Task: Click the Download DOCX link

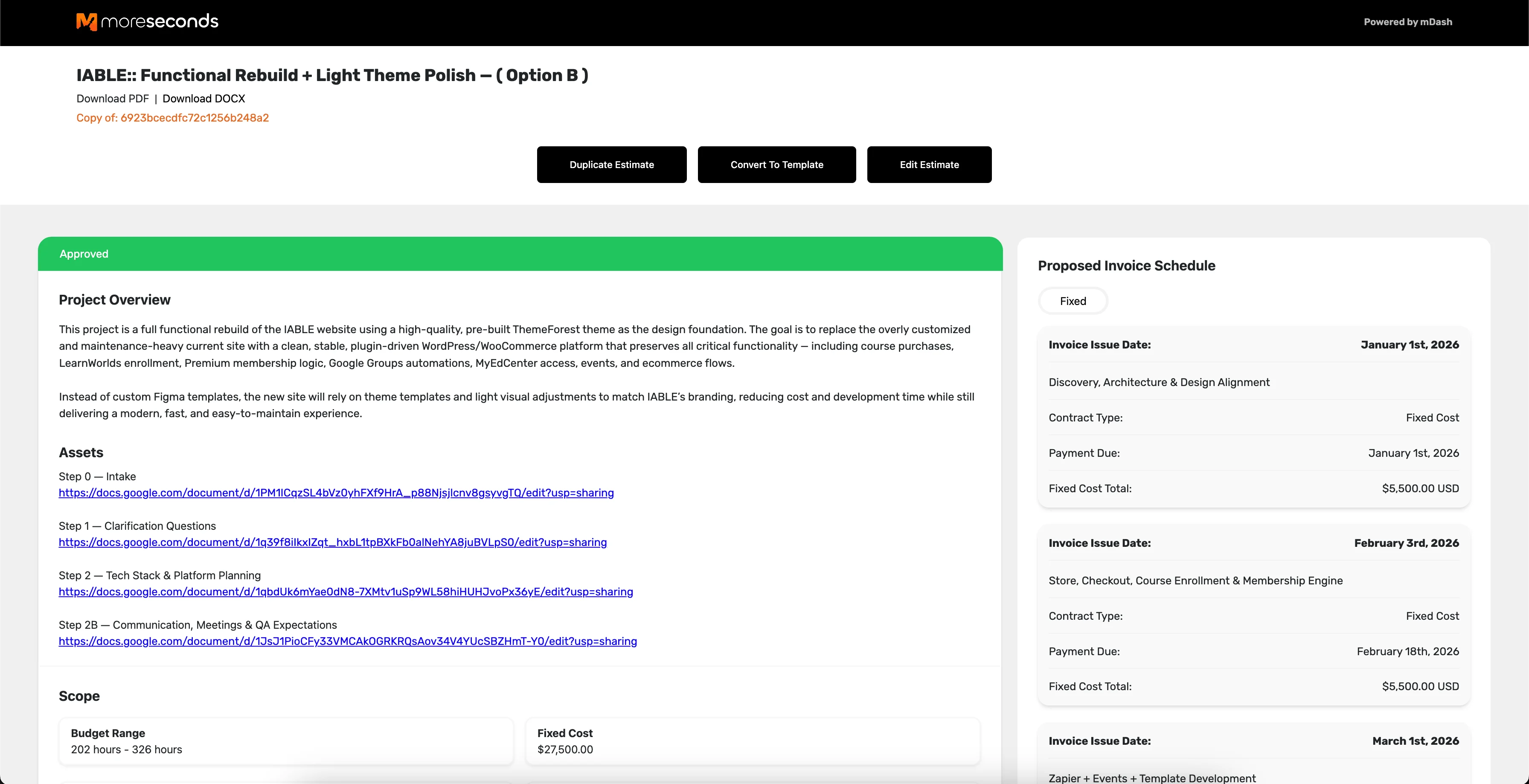Action: 203,99
